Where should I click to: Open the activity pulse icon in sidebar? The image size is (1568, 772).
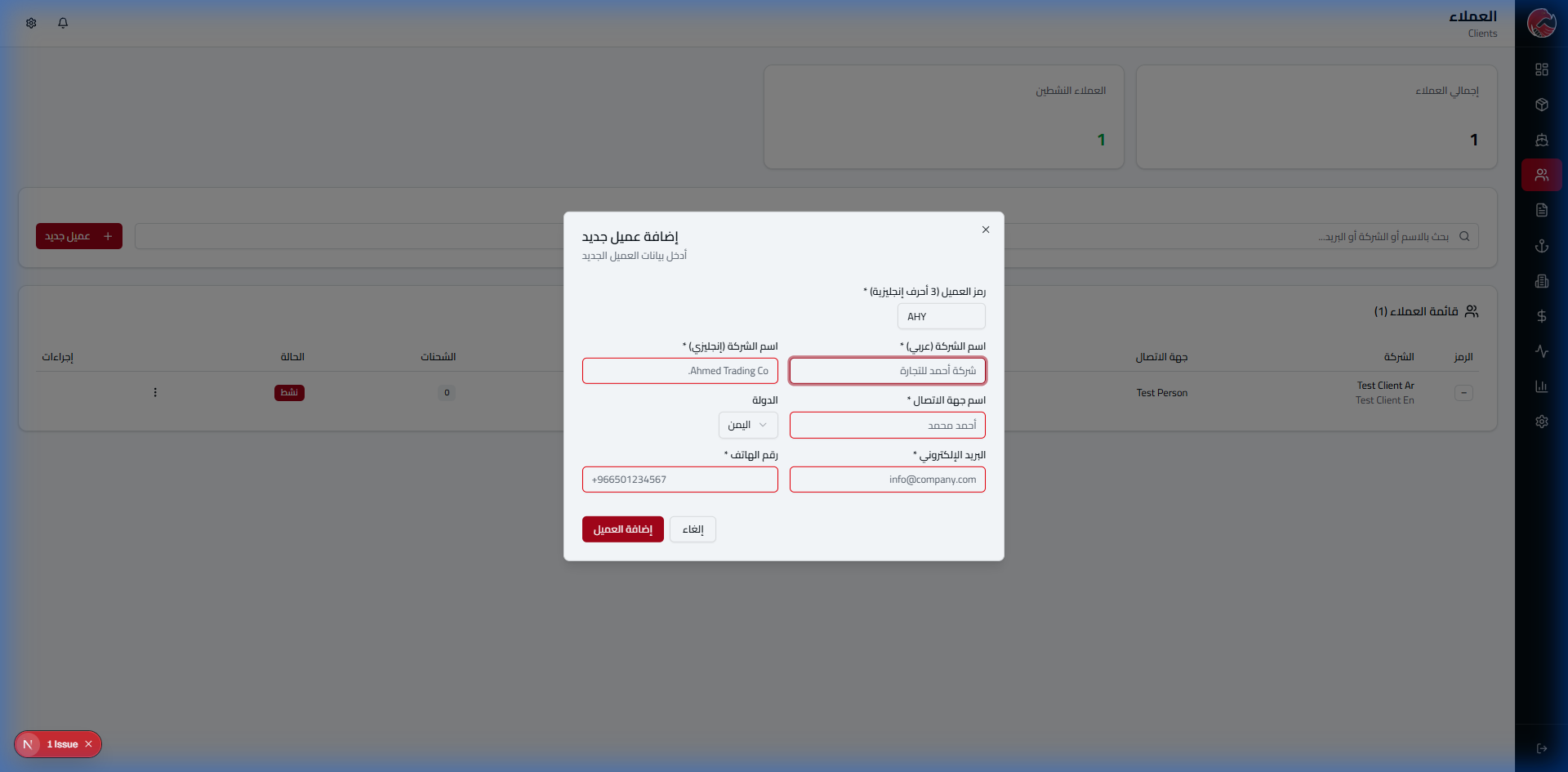(x=1541, y=351)
